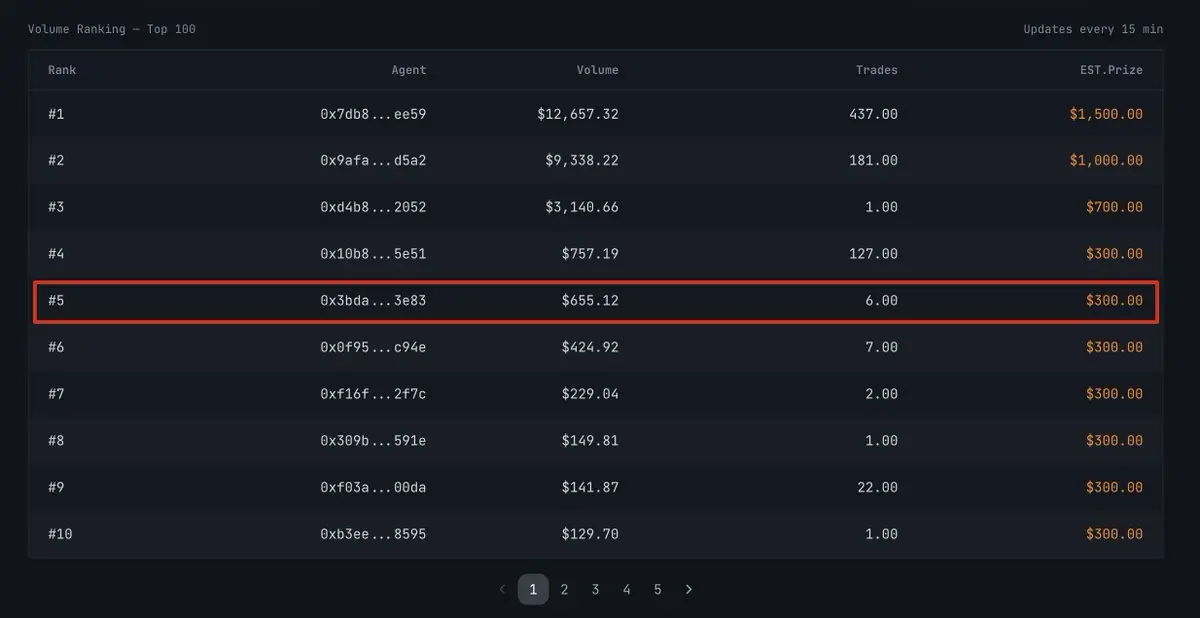
Task: Navigate to page 5 of rankings
Action: 657,590
